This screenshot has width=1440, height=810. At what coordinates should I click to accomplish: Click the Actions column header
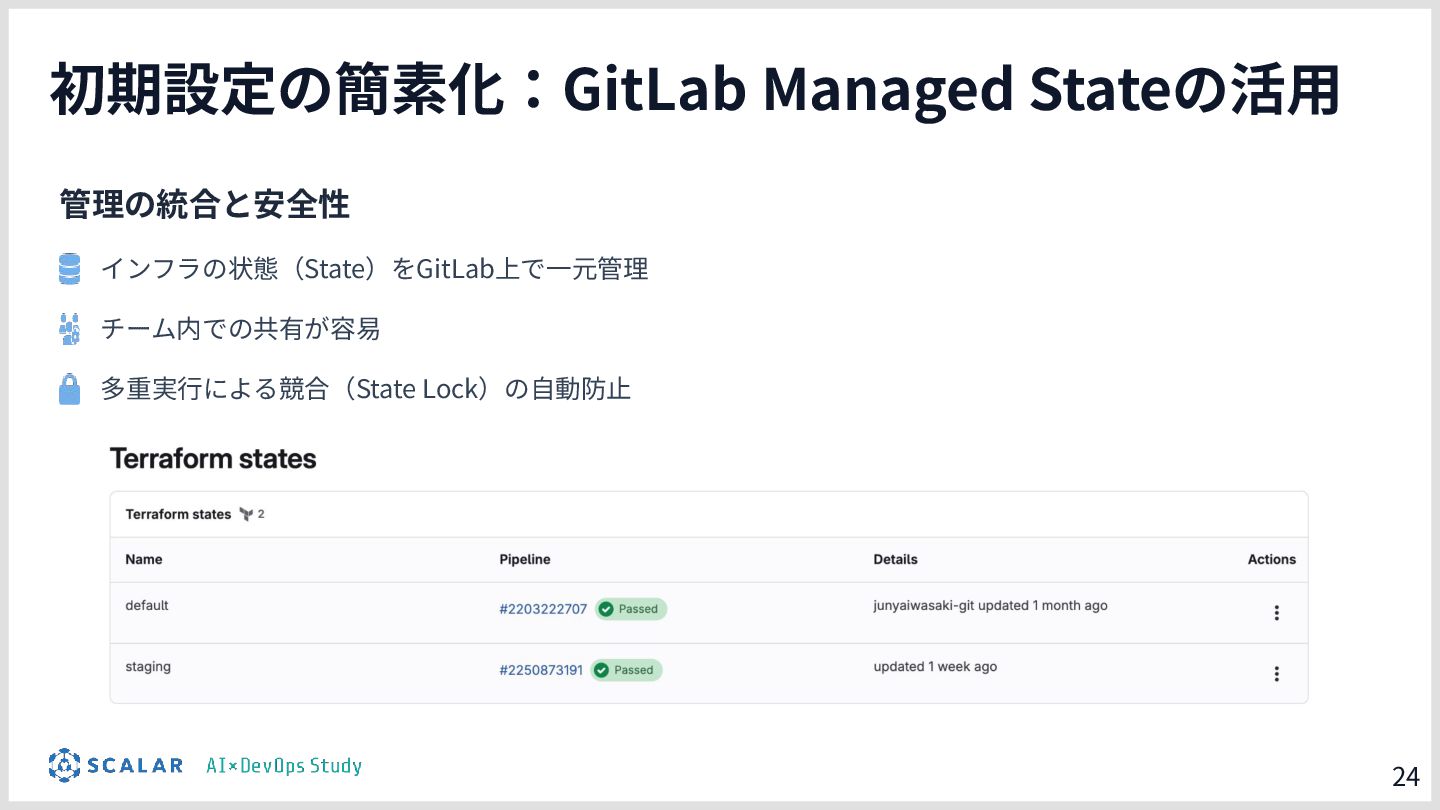1271,559
